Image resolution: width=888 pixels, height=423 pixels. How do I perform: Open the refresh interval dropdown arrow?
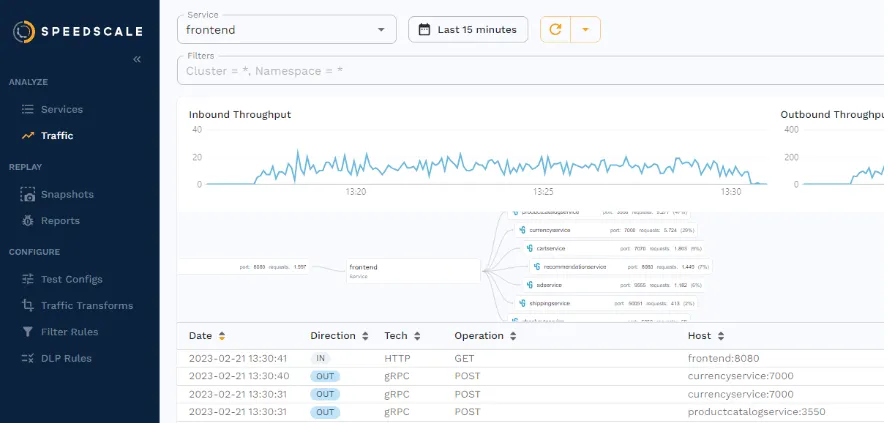(x=586, y=29)
